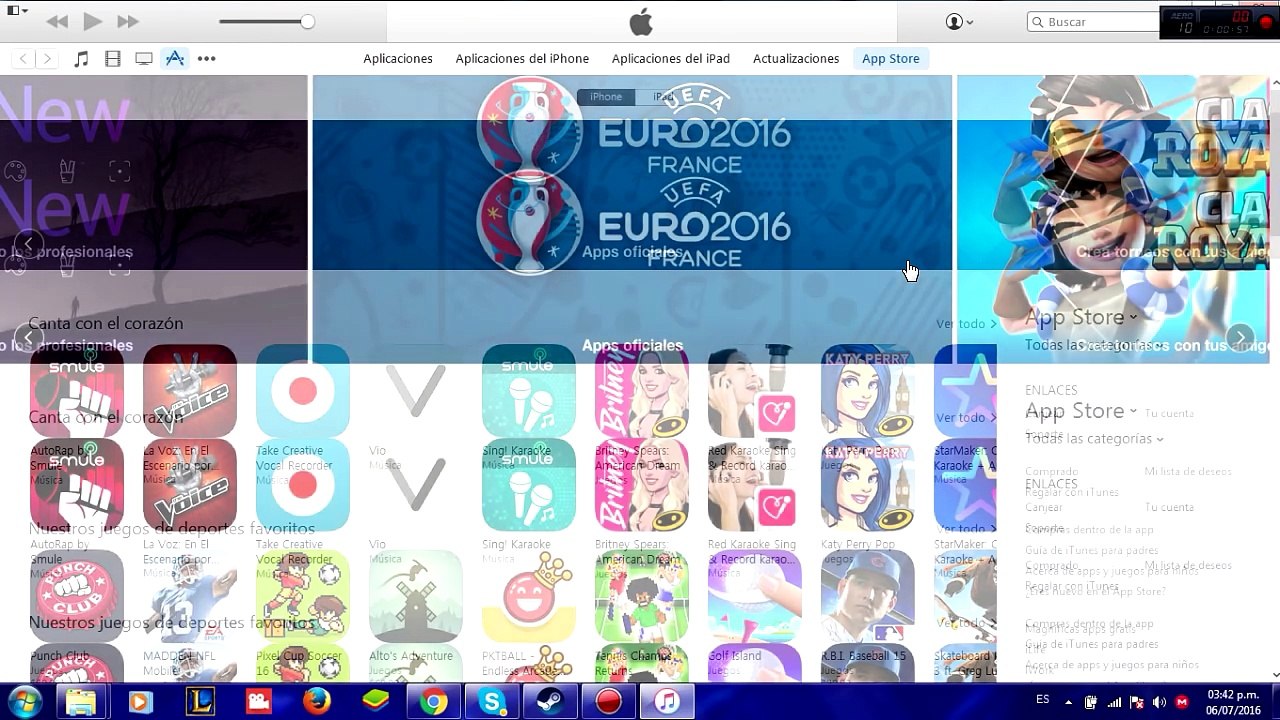Open the Aplicaciones tab
Screen dimensions: 1280x720
(398, 59)
